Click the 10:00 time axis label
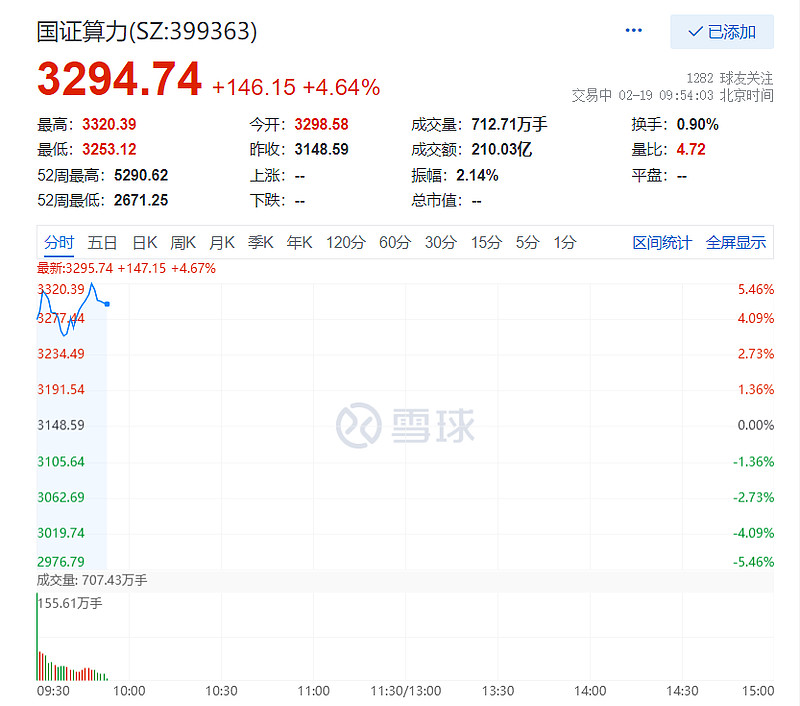 point(129,691)
